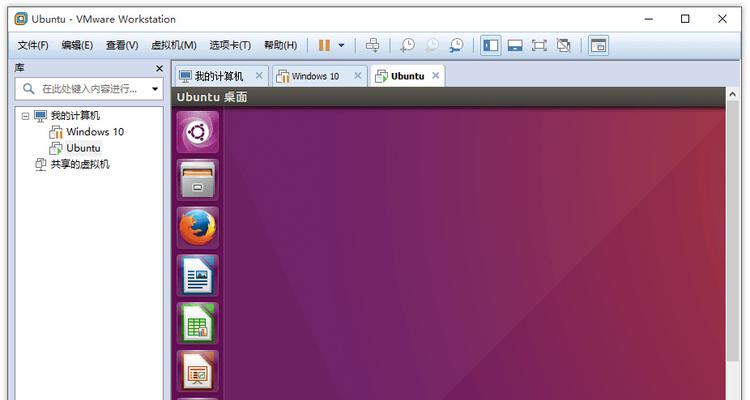Toggle the library sidebar view icon

491,45
